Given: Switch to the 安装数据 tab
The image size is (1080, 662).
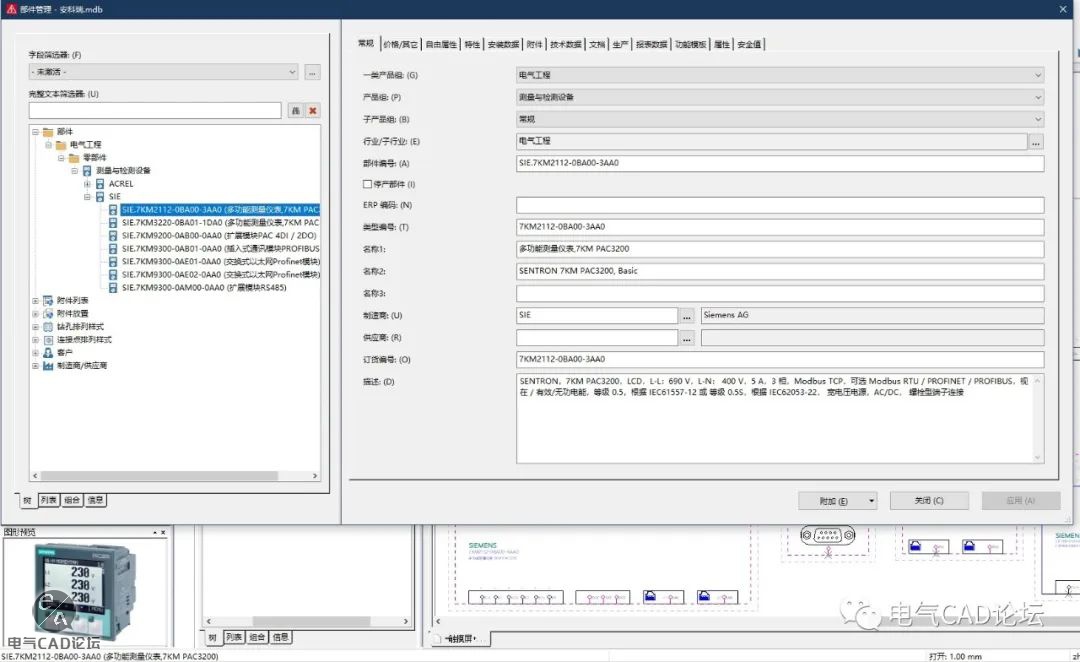Looking at the screenshot, I should (503, 44).
